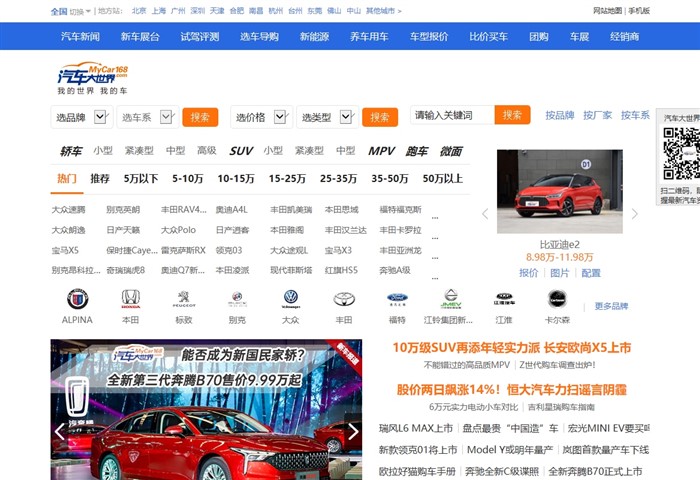Open 大众速腾 in the hot list

pyautogui.click(x=68, y=209)
